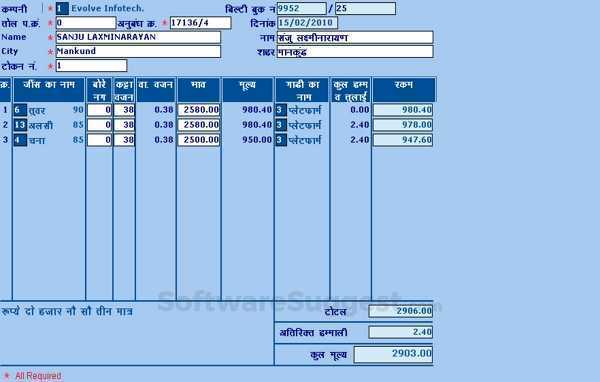Click commodity name अलसी in row 2
The width and height of the screenshot is (600, 382).
pos(41,126)
